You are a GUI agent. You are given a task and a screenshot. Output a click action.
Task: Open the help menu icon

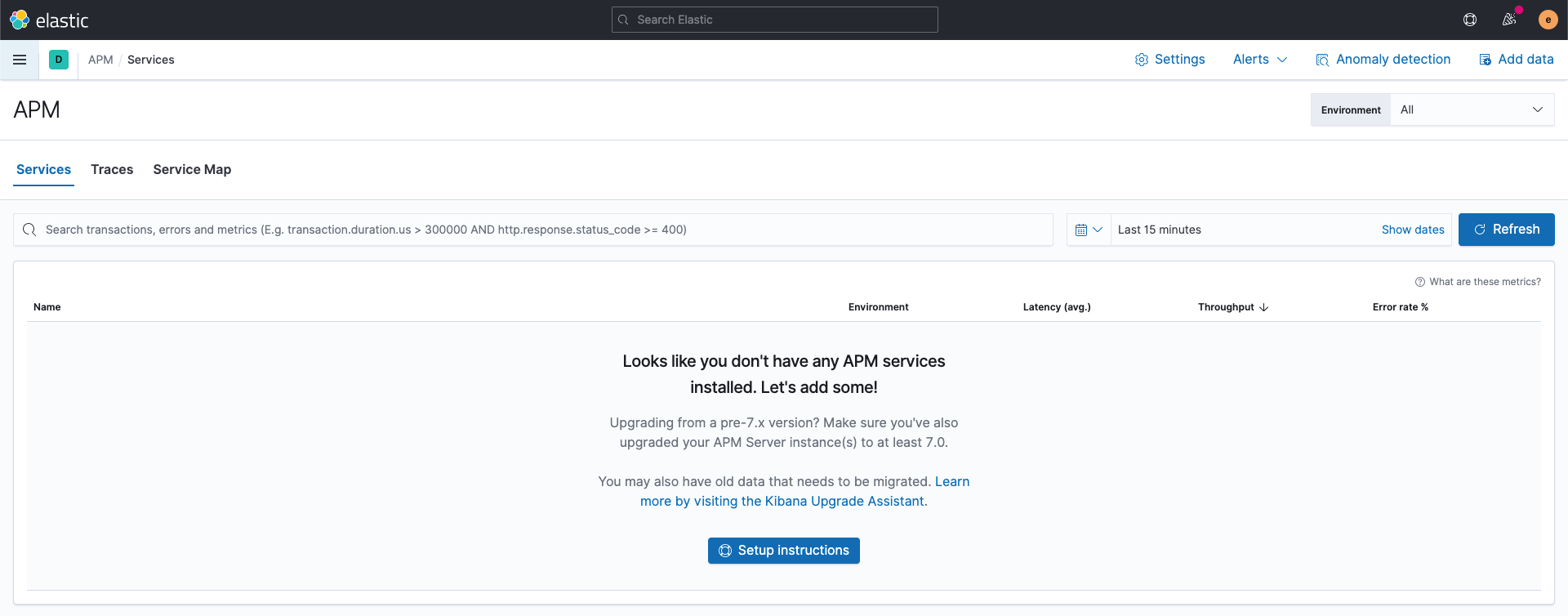tap(1470, 20)
